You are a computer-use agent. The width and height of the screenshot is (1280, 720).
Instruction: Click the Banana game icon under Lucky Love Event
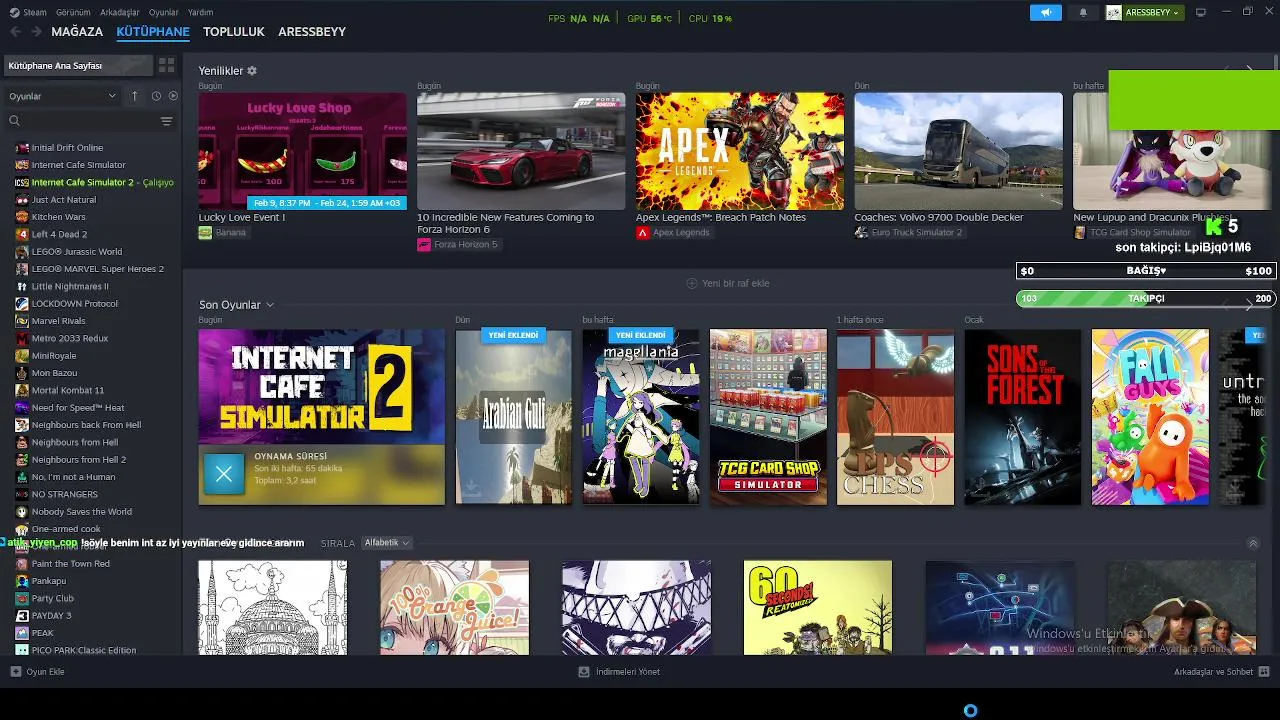(x=205, y=233)
